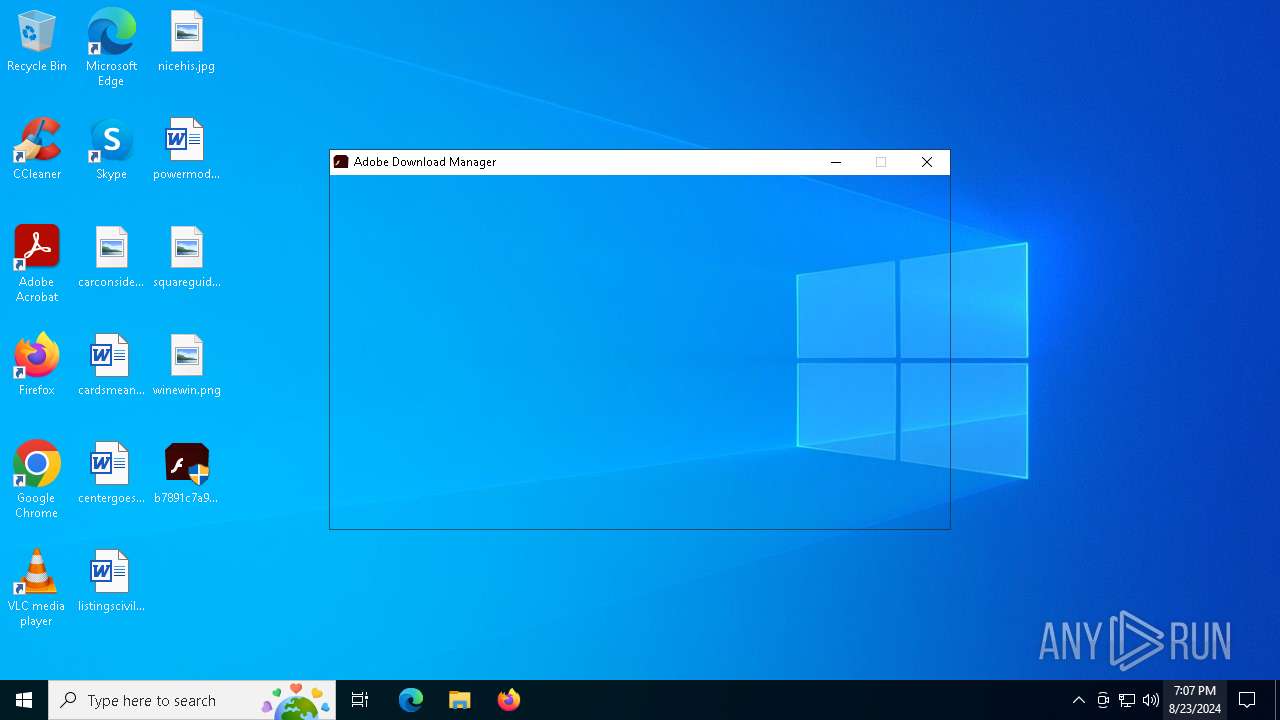Image resolution: width=1280 pixels, height=720 pixels.
Task: Select the listingscivil Word document icon
Action: 111,582
